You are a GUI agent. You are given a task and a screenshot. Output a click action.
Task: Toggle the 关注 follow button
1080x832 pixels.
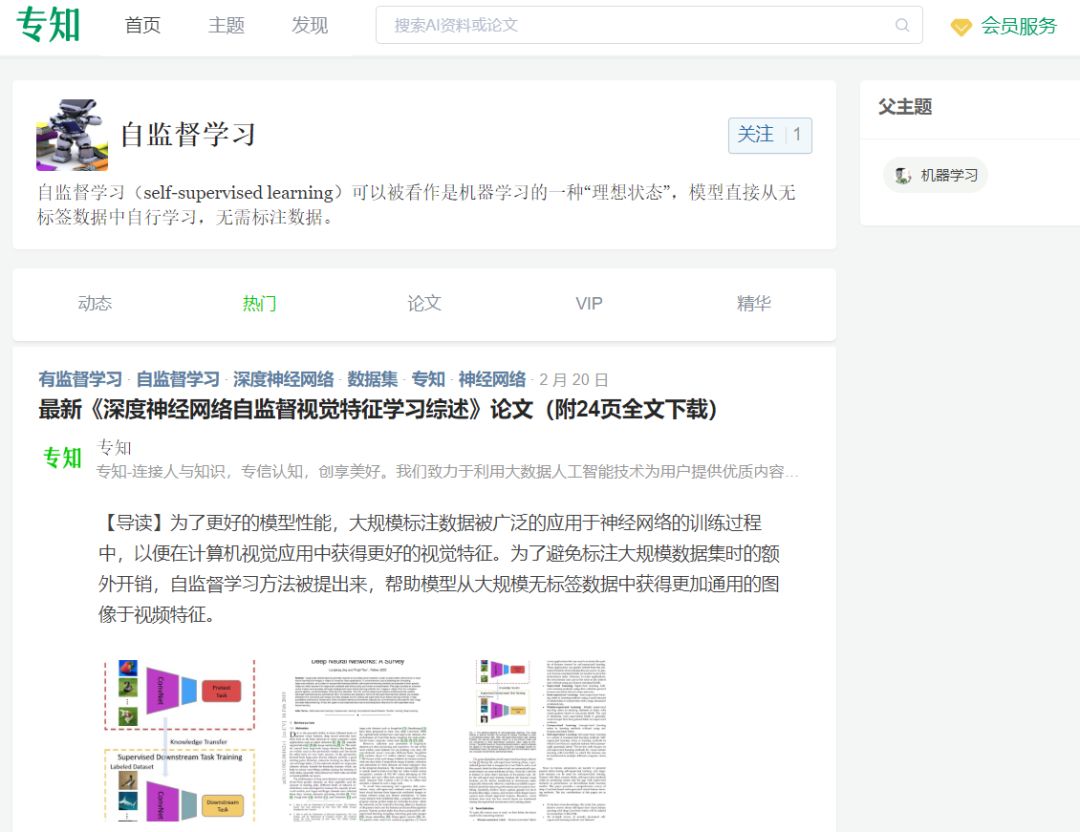pos(770,135)
